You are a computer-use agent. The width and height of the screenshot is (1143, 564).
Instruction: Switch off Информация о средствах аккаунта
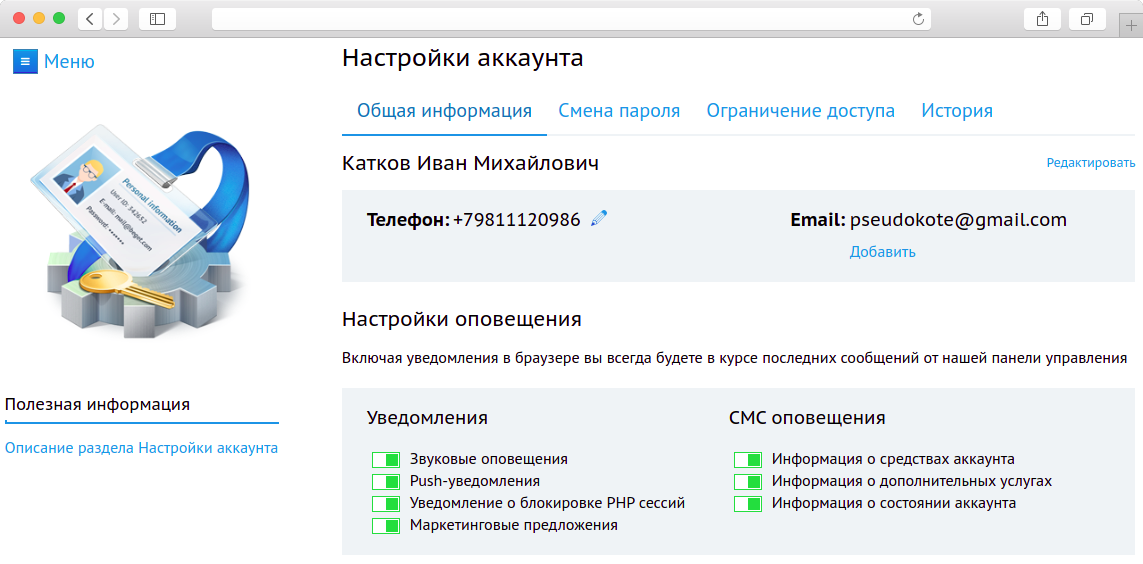coord(747,459)
